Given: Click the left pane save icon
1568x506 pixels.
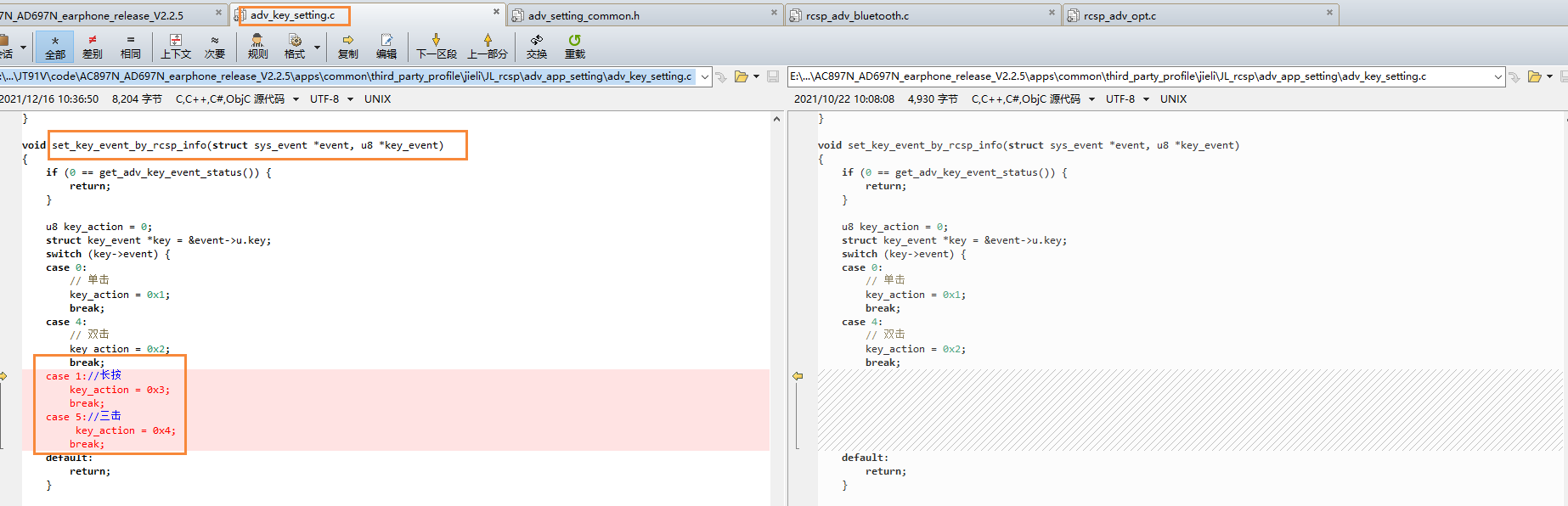Looking at the screenshot, I should click(773, 76).
